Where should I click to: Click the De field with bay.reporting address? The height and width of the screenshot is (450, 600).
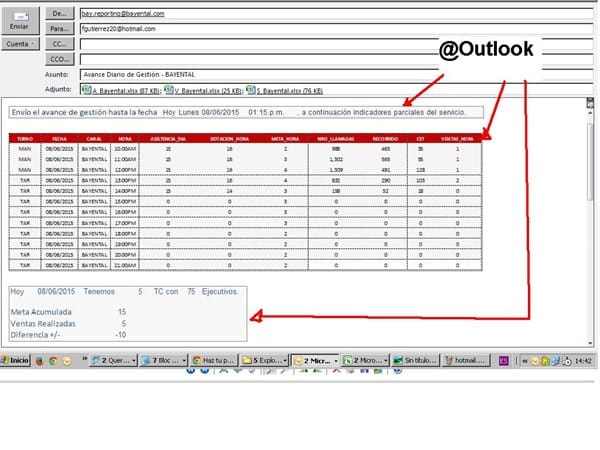(337, 13)
